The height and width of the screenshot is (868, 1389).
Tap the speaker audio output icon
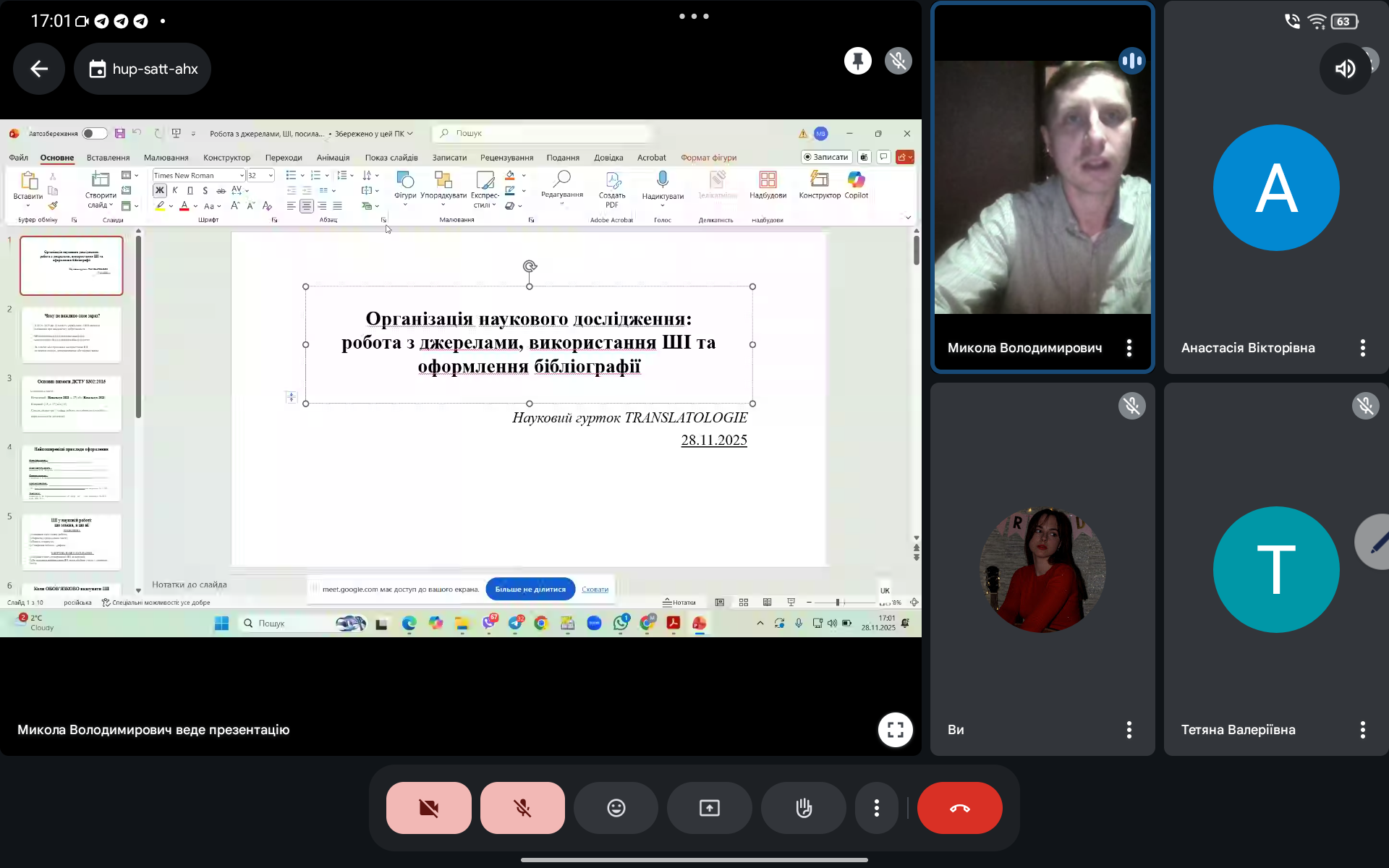[x=1344, y=69]
